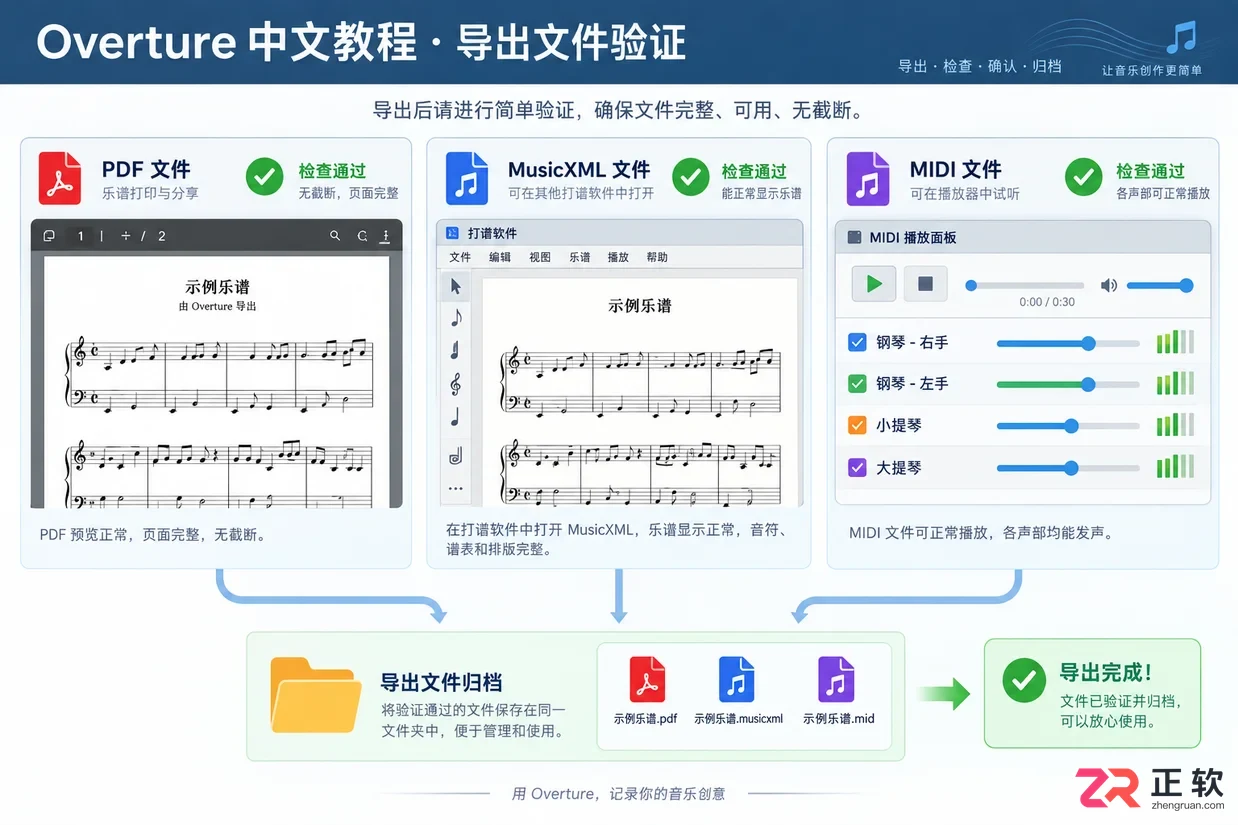Adjust the master volume slider beside the speaker

[1160, 286]
